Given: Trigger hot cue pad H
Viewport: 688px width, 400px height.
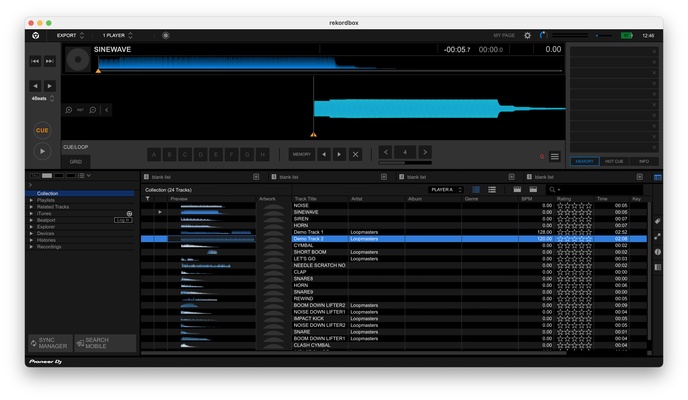Looking at the screenshot, I should tap(262, 154).
